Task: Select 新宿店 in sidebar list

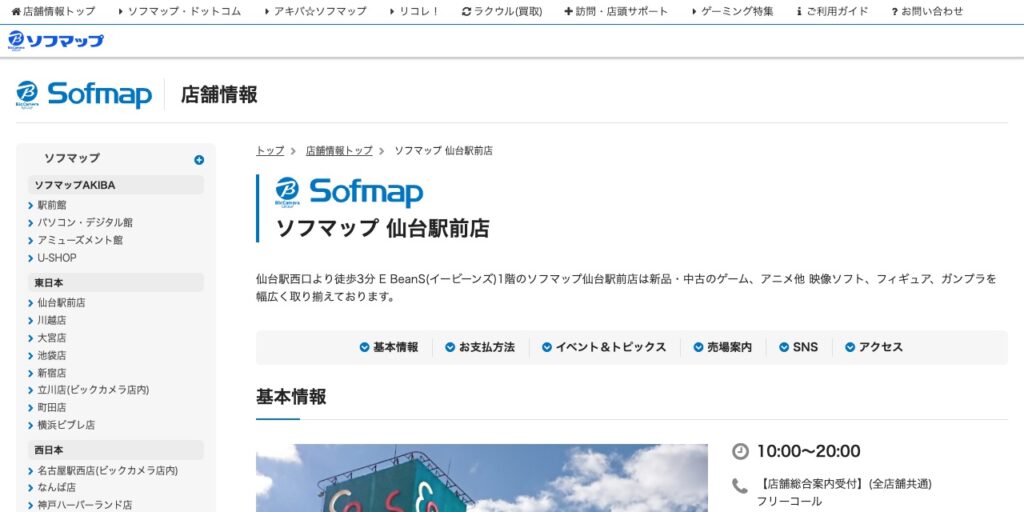Action: pos(52,374)
